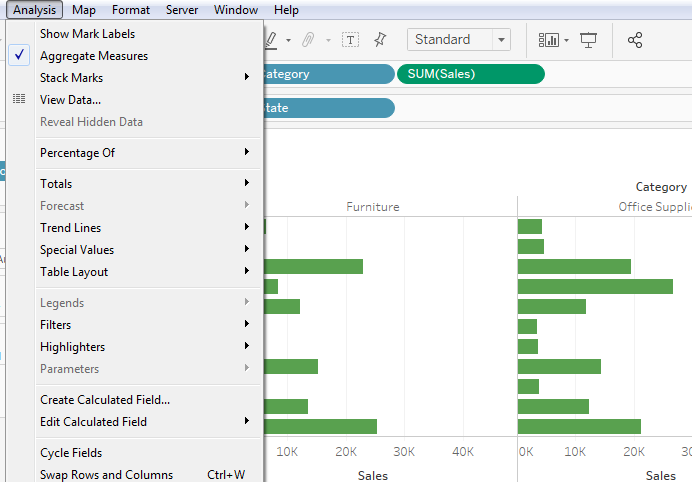Toggle the Aggregate Measures checkmark
692x482 pixels.
[x=20, y=56]
